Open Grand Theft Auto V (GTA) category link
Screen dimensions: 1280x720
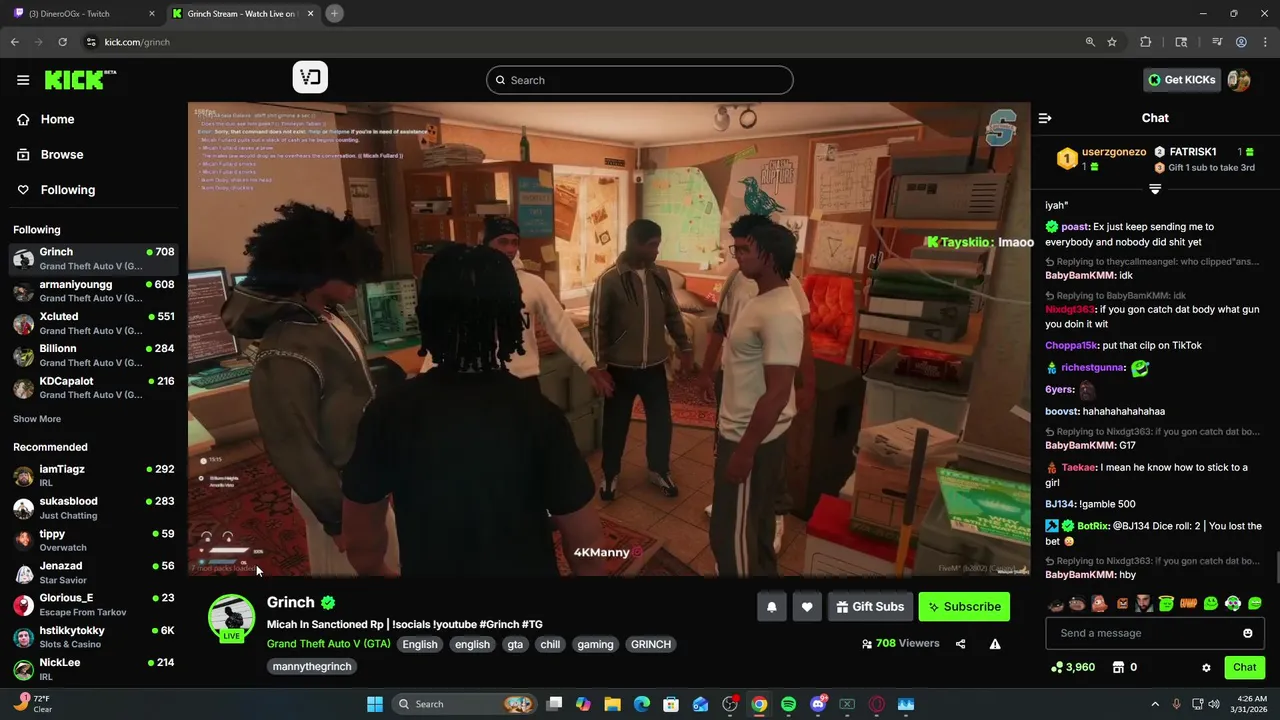[328, 644]
